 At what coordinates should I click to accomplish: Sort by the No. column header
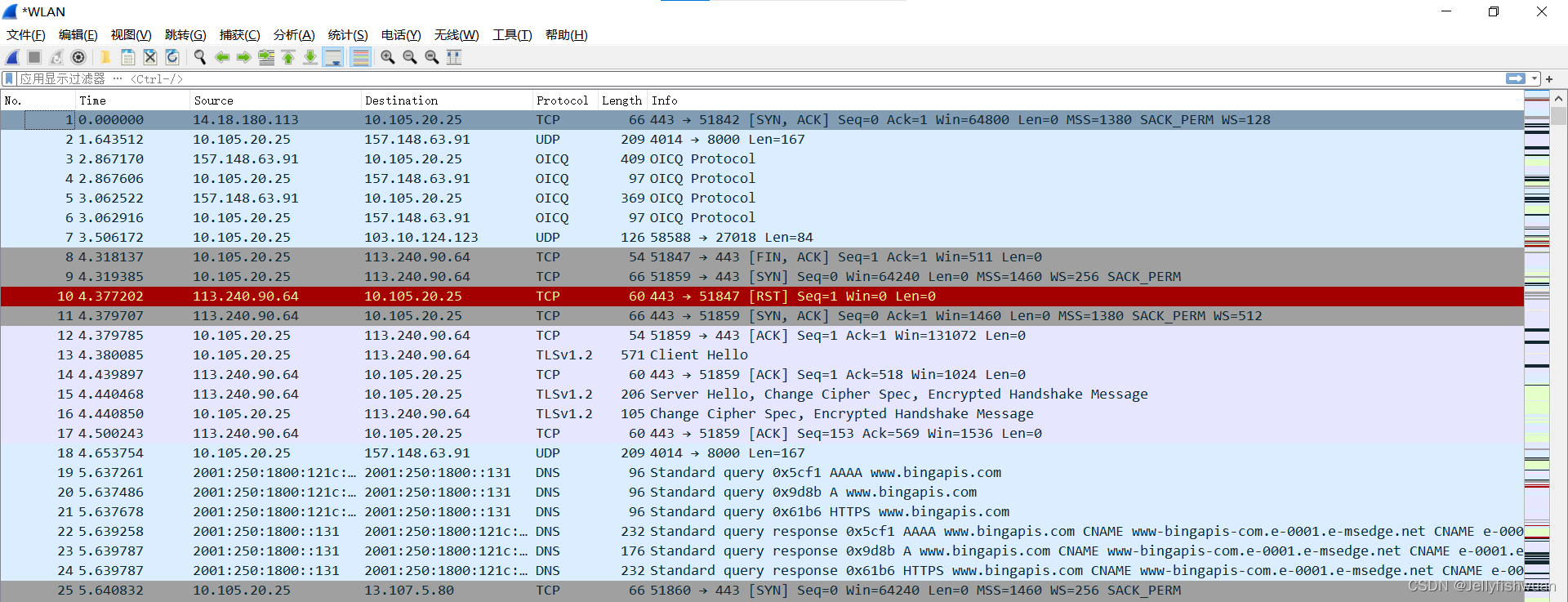pyautogui.click(x=38, y=100)
